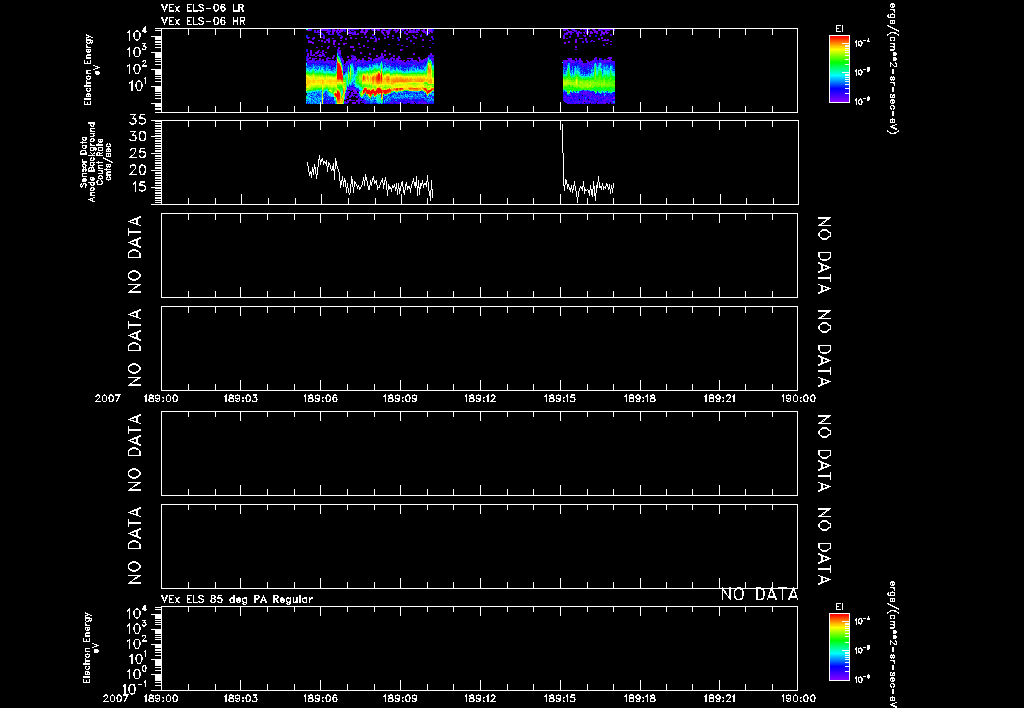Click the 10^4 tick label on the top spectrogram axis
1024x708 pixels.
click(x=138, y=34)
